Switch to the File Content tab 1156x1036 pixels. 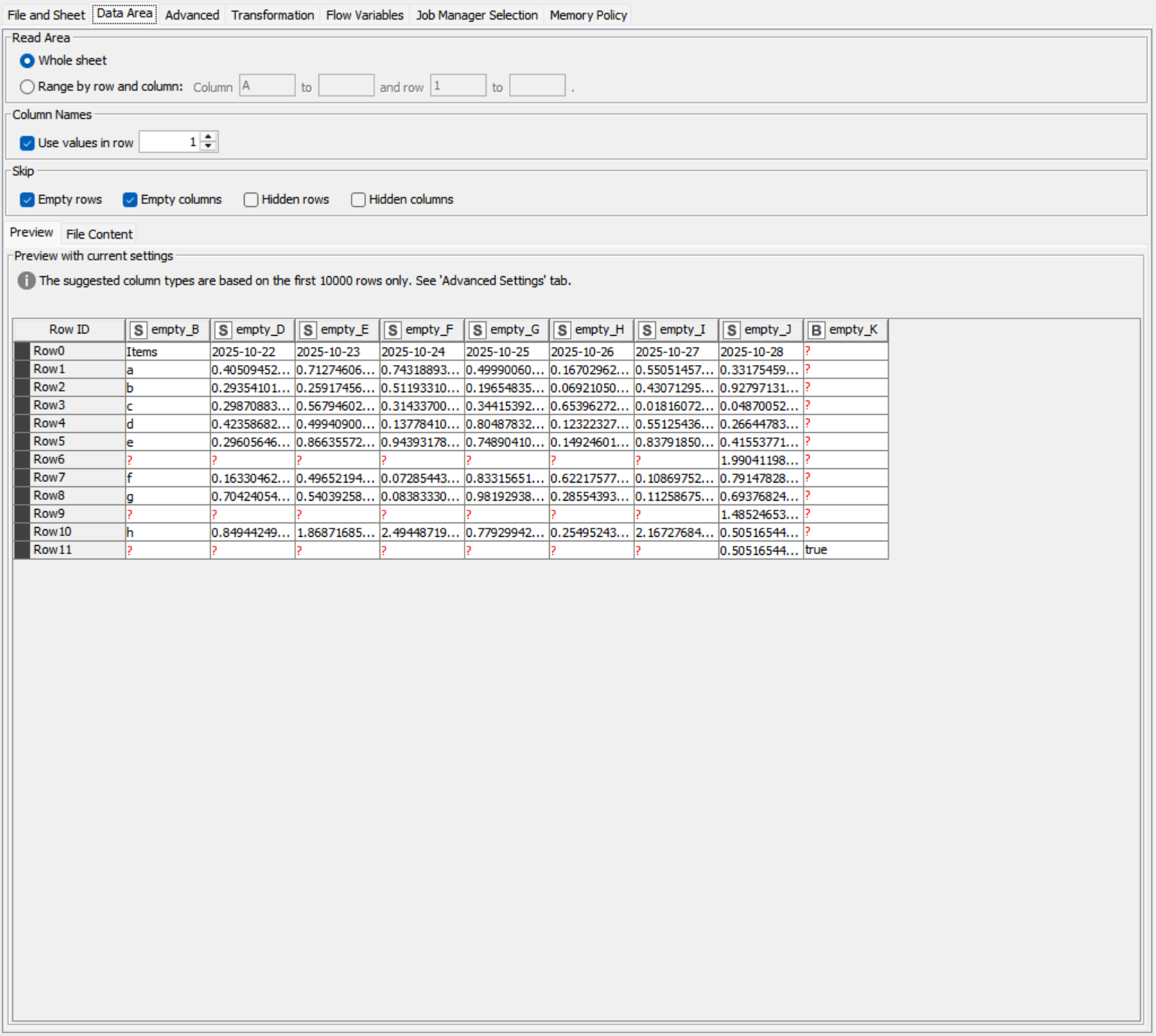point(99,234)
